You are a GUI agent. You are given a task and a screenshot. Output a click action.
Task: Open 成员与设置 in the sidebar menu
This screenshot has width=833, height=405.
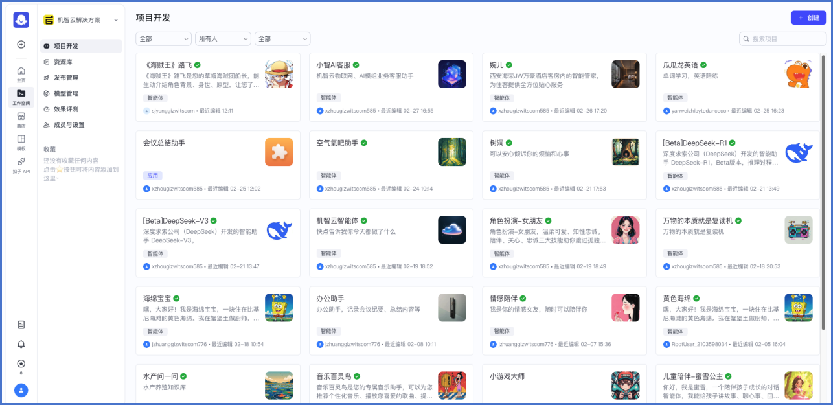pyautogui.click(x=81, y=125)
